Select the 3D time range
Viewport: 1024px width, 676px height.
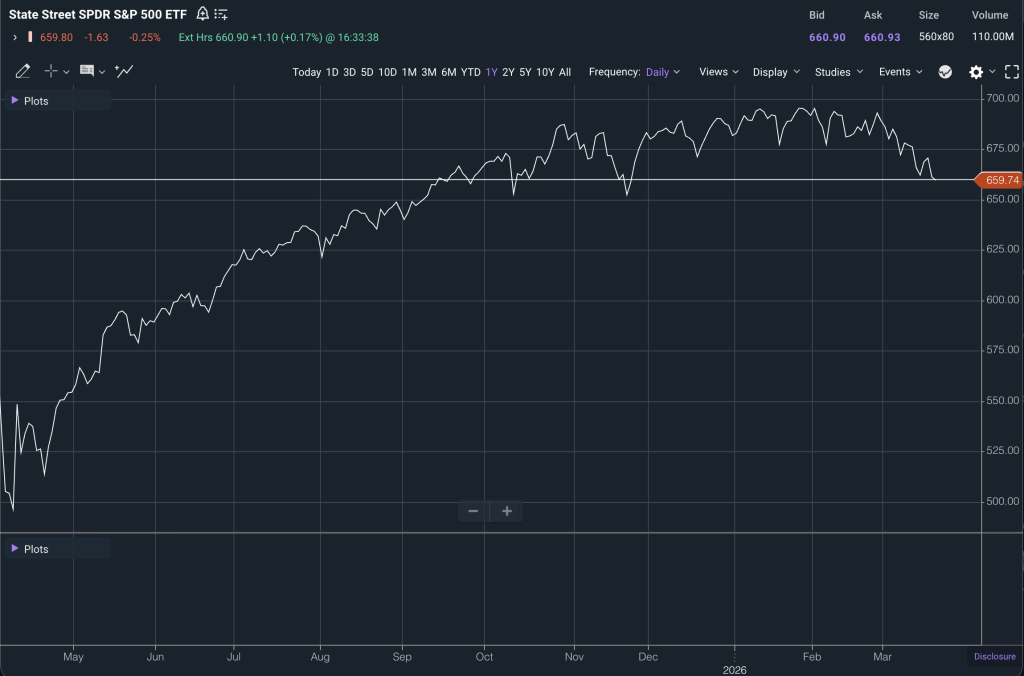pyautogui.click(x=349, y=72)
